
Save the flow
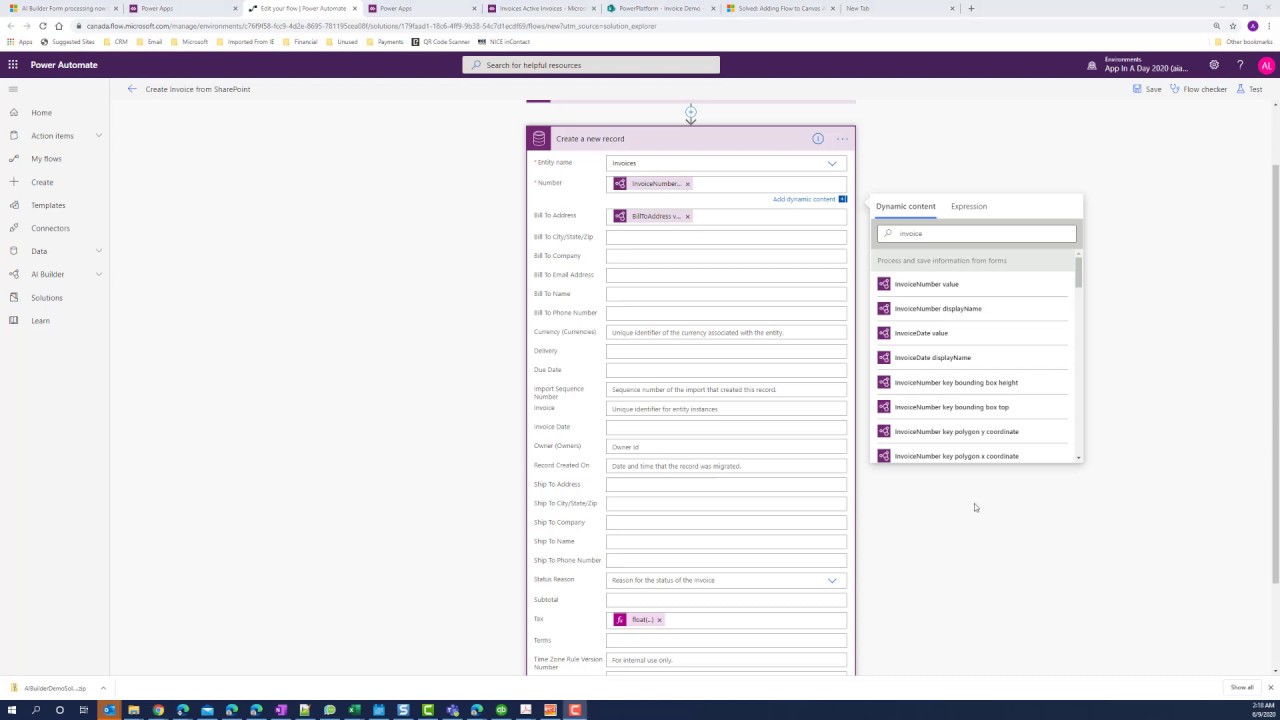1147,89
